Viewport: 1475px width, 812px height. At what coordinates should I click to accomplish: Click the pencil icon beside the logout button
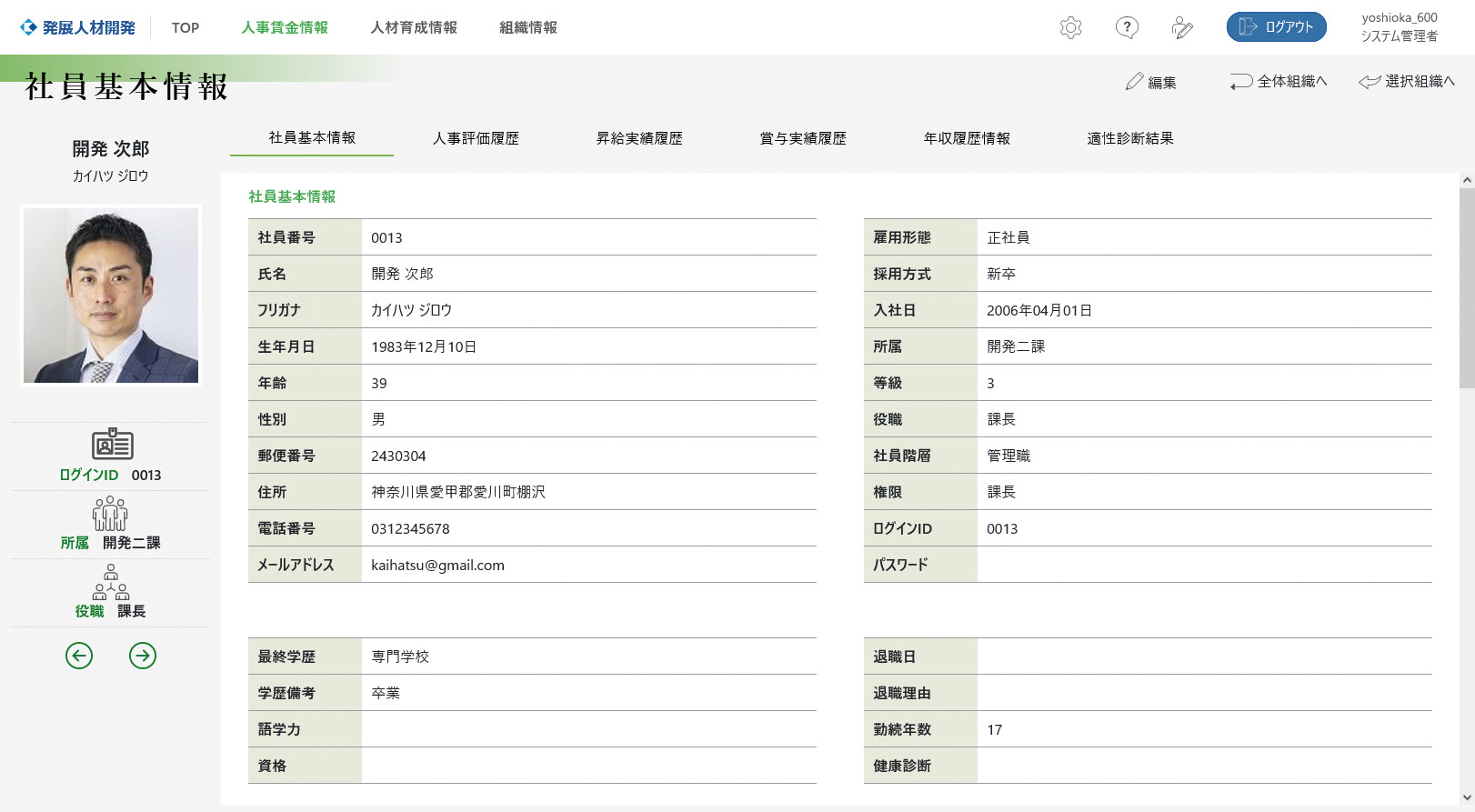pos(1182,27)
